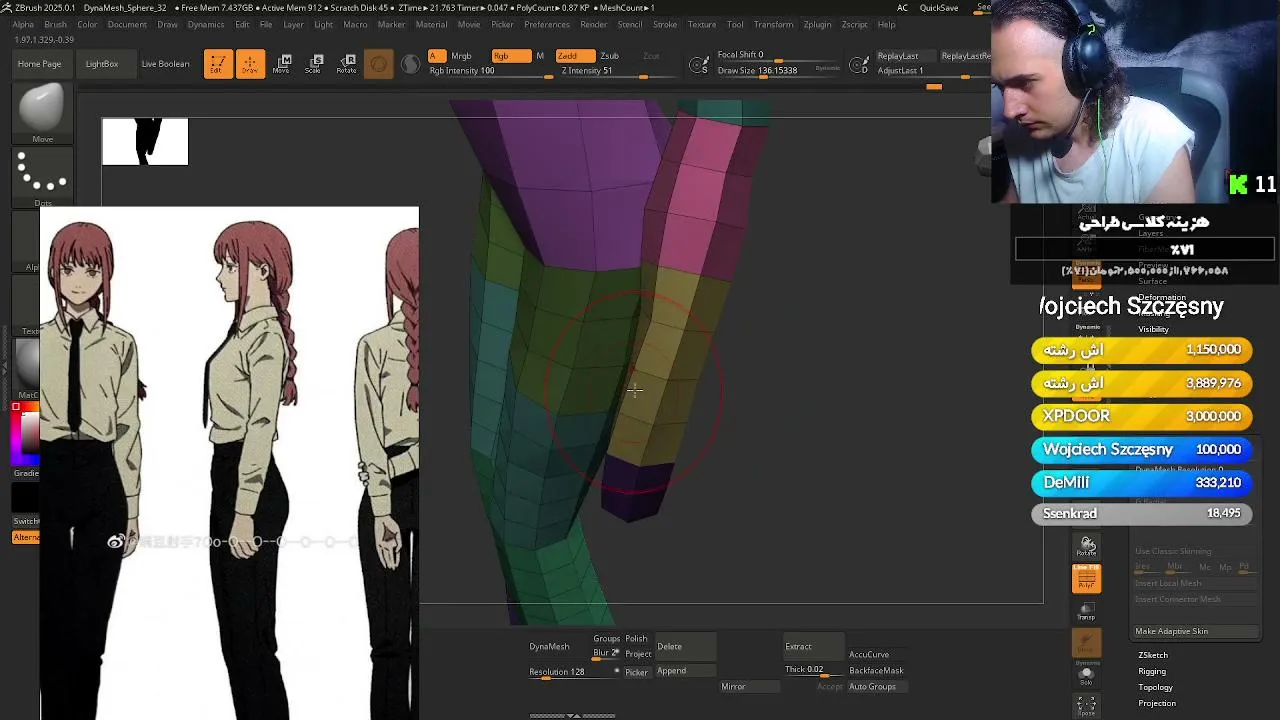This screenshot has width=1280, height=720.
Task: Switch to the Move gizmo tool
Action: click(281, 64)
